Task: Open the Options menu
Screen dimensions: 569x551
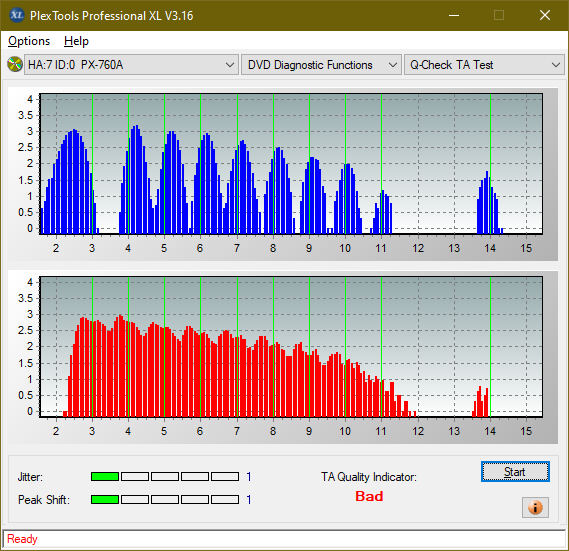Action: 29,41
